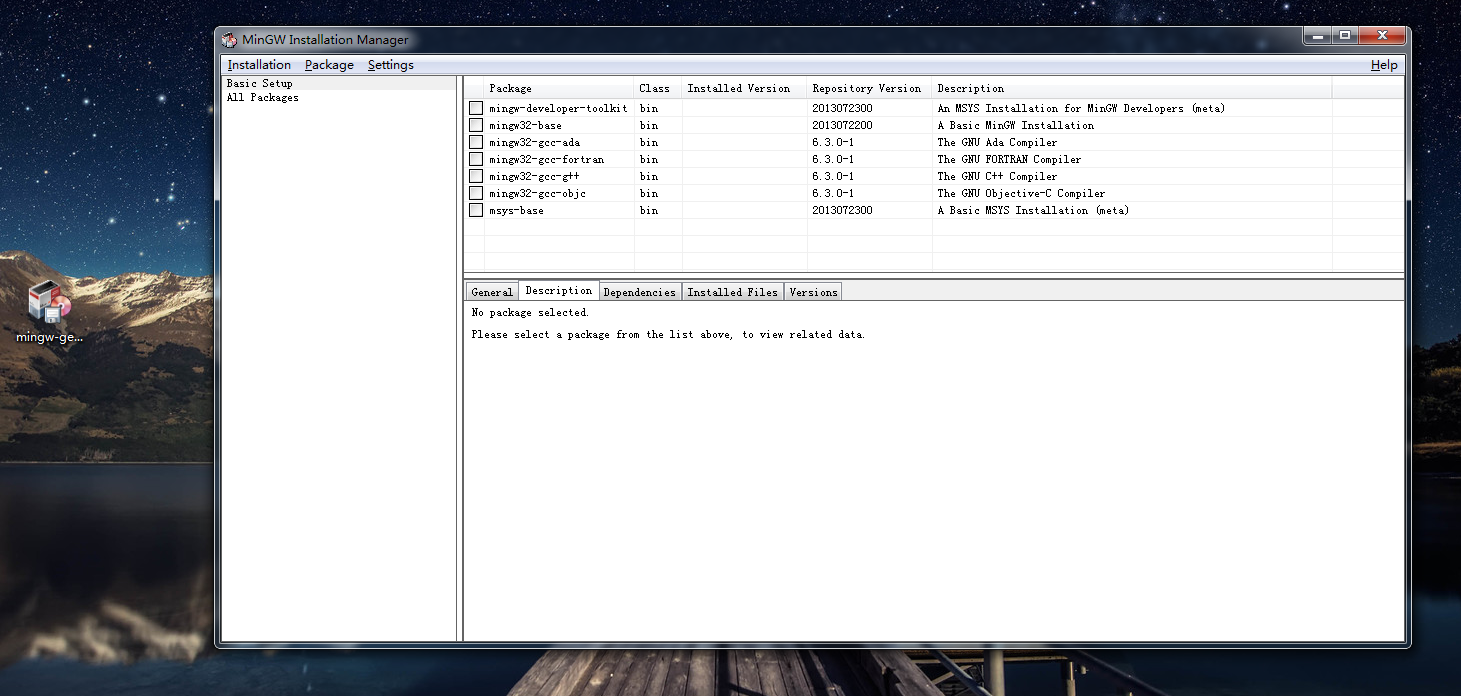The image size is (1461, 696).
Task: Switch to the Dependencies tab
Action: [640, 292]
